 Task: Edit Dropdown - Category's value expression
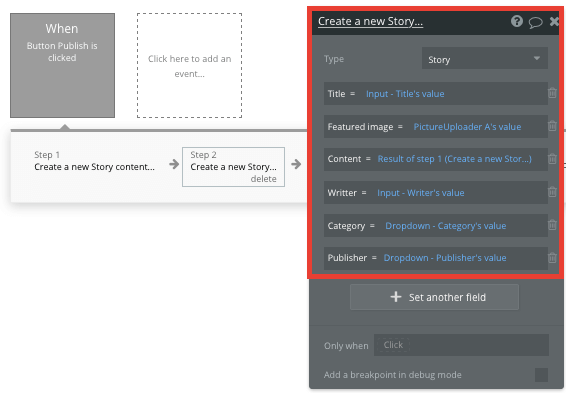coord(445,226)
